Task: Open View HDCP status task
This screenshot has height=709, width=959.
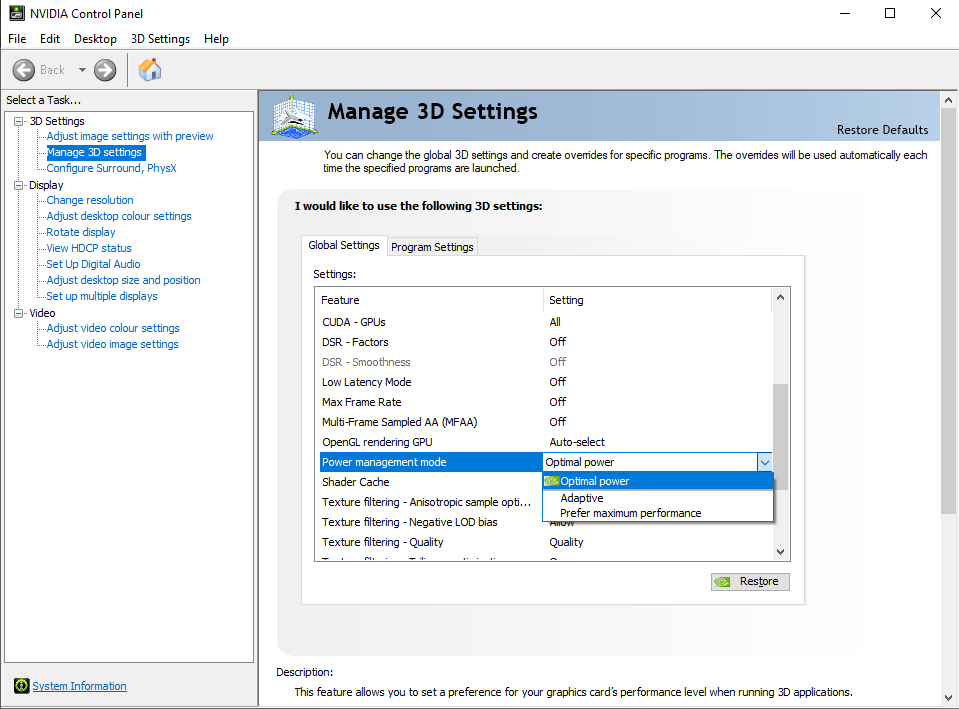Action: click(89, 248)
